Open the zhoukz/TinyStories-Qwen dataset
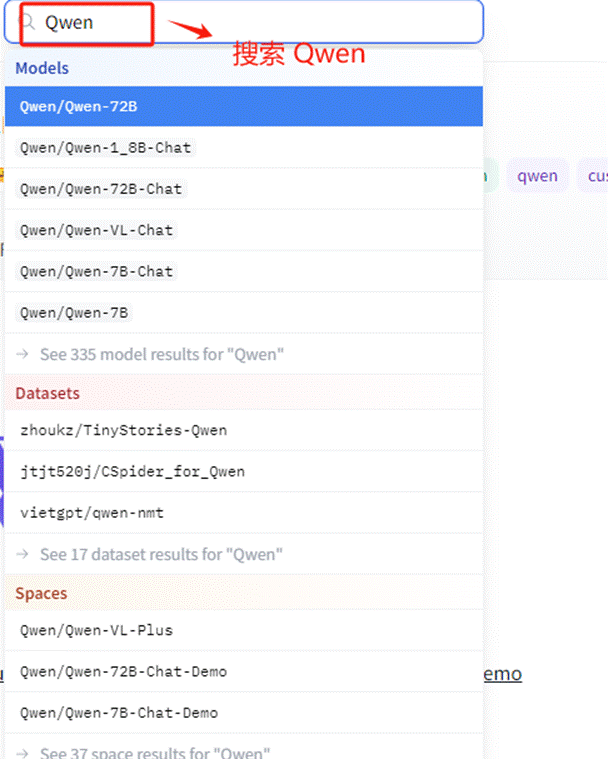Image resolution: width=608 pixels, height=759 pixels. pos(123,430)
